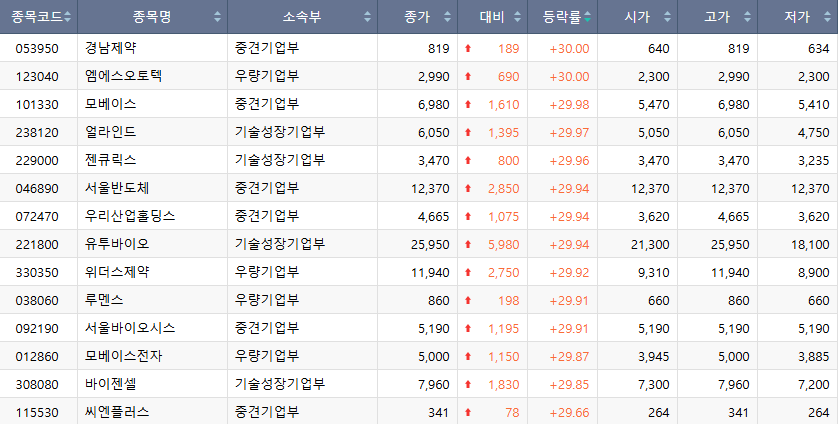The image size is (838, 424).
Task: Click stock code 115530
Action: [x=37, y=413]
